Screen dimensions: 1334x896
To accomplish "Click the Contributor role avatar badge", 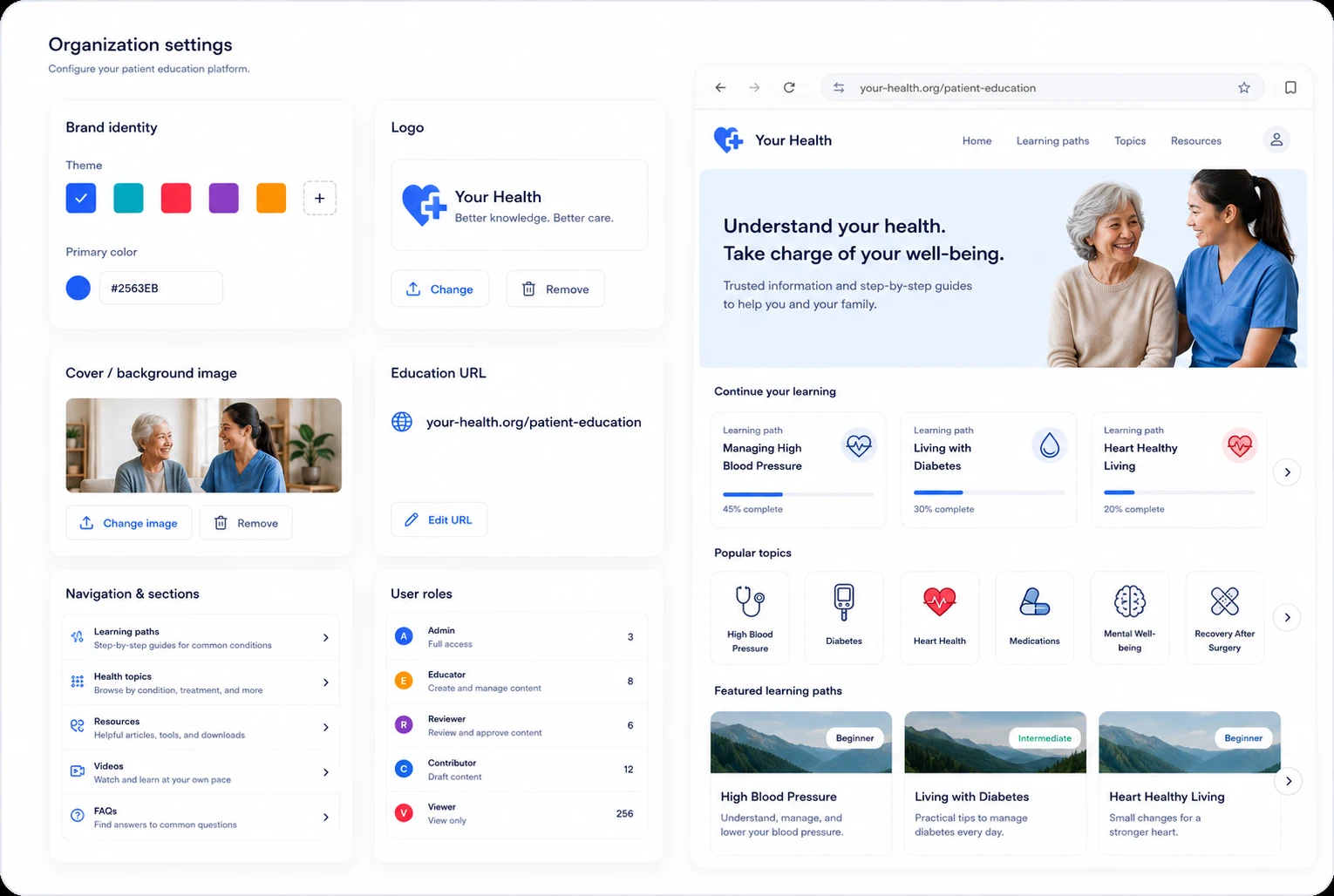I will pos(404,769).
